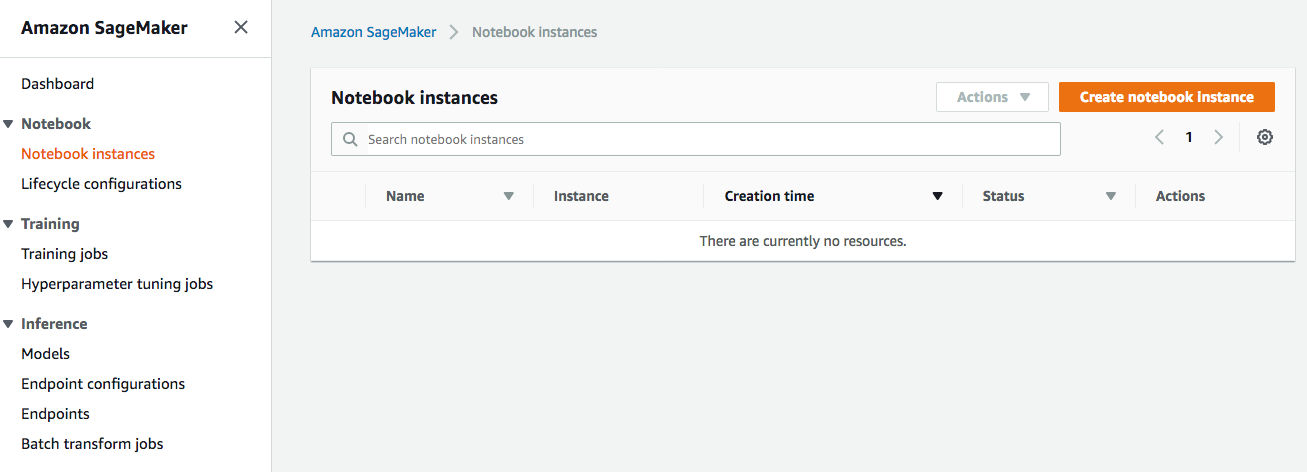Click the Name column header text

[405, 196]
